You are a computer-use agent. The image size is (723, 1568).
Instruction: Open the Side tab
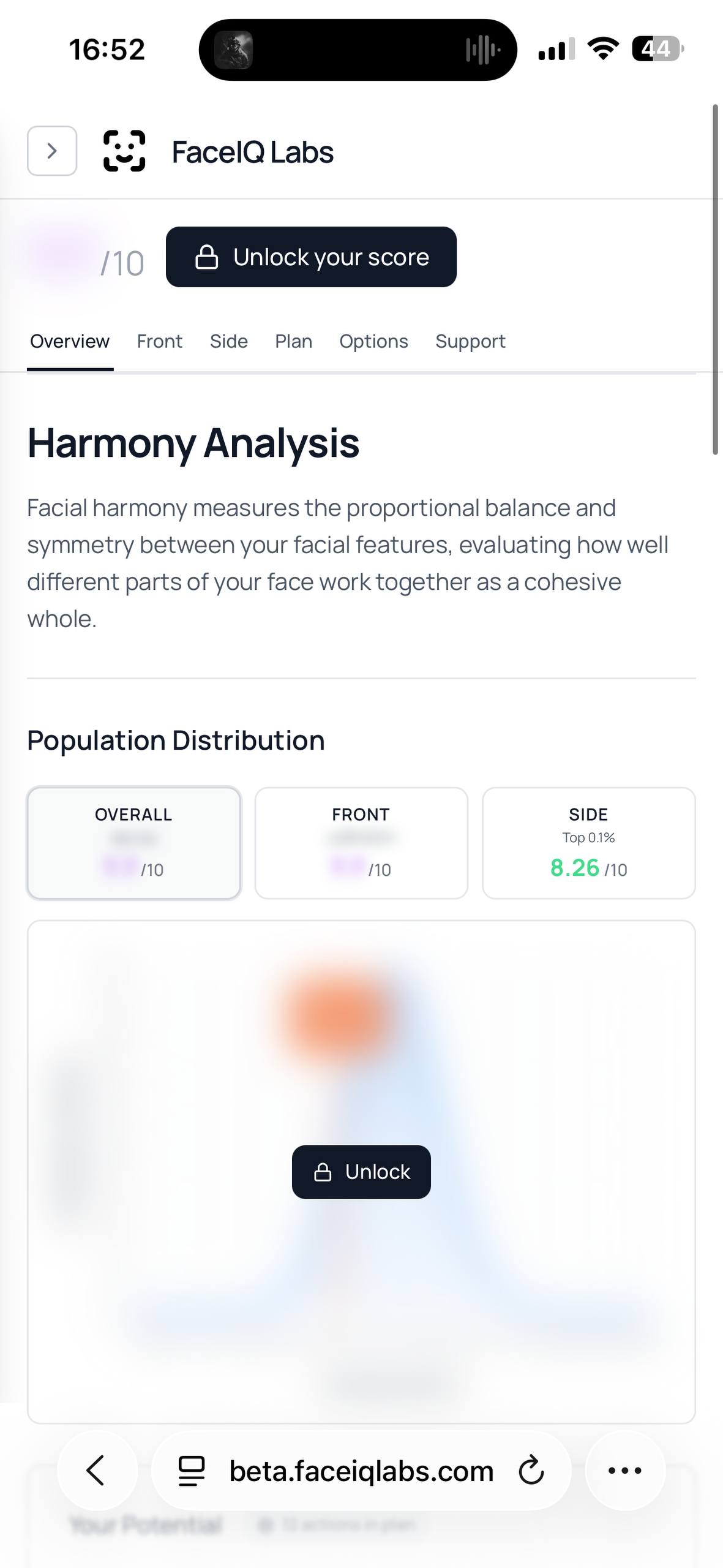point(228,341)
